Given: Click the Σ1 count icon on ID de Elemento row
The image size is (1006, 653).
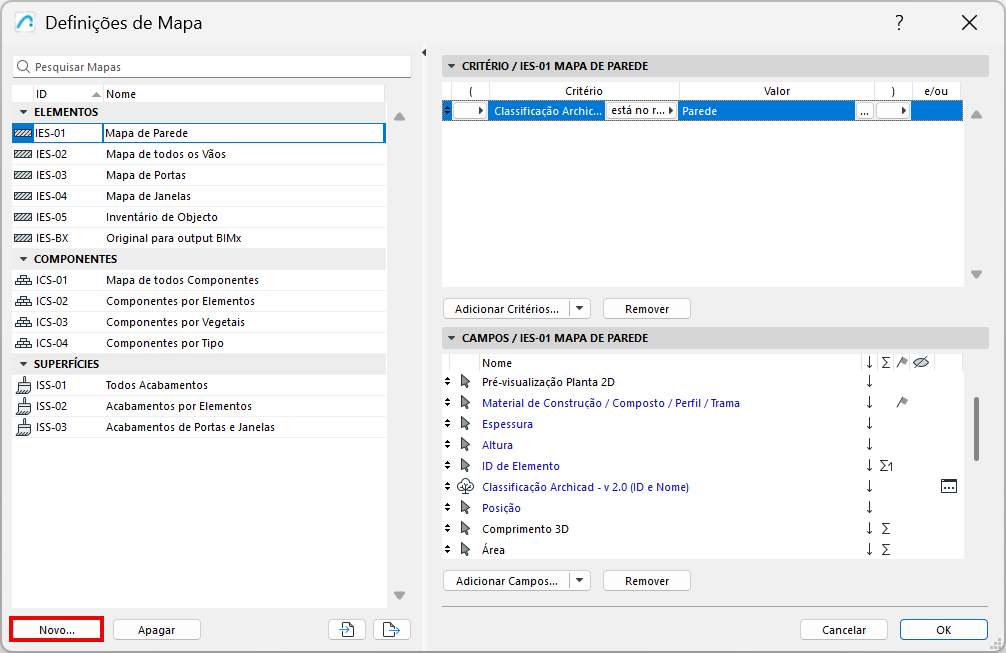Looking at the screenshot, I should (x=887, y=466).
